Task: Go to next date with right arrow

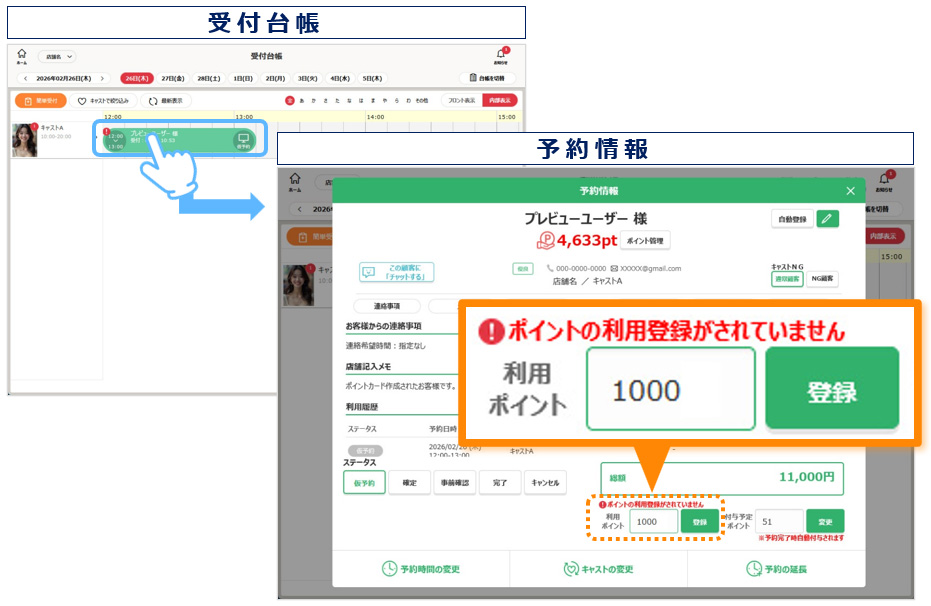Action: pyautogui.click(x=101, y=78)
